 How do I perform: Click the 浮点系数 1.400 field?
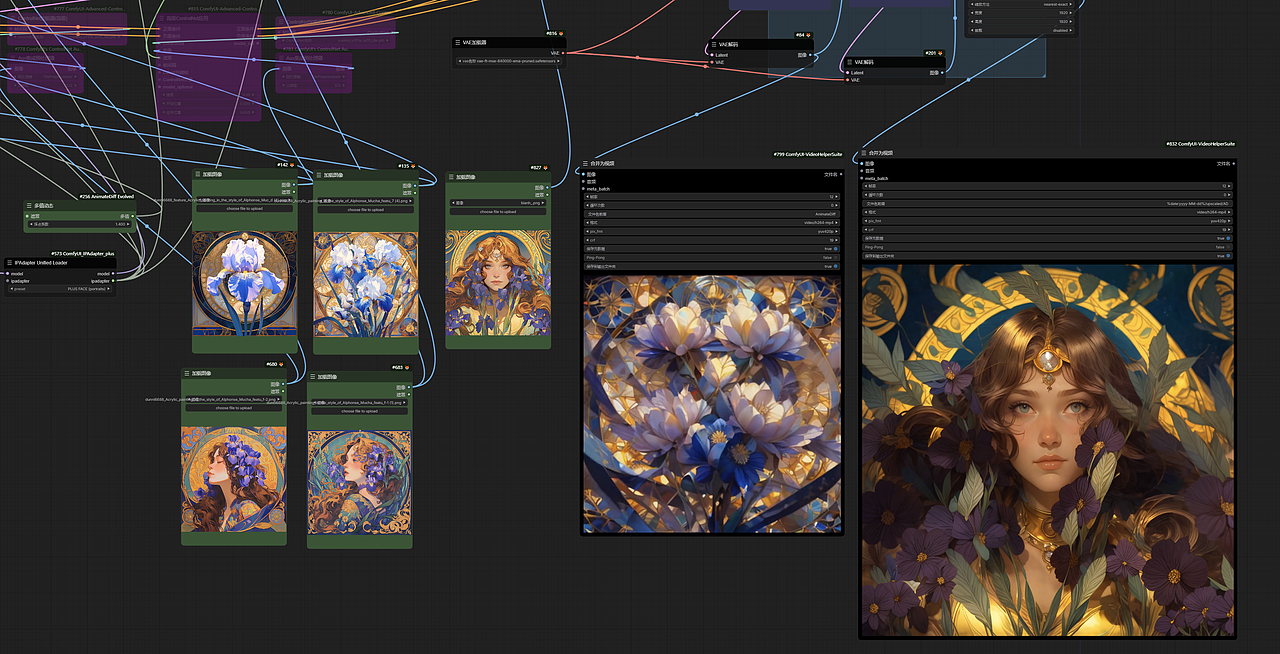click(79, 224)
